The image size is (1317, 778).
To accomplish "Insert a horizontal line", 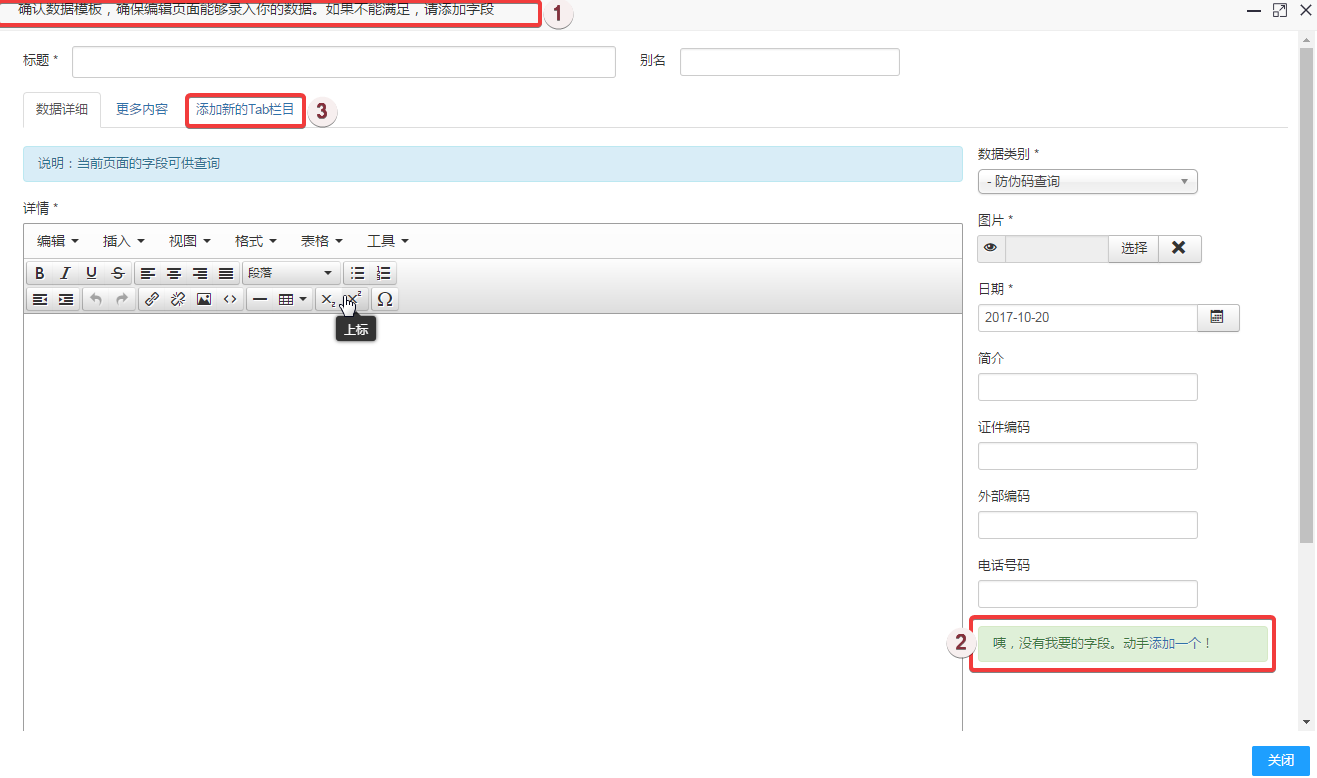I will (x=260, y=299).
